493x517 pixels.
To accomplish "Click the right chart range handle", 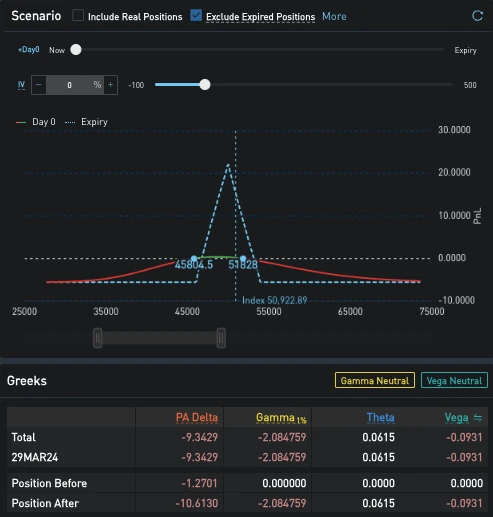I will 221,338.
